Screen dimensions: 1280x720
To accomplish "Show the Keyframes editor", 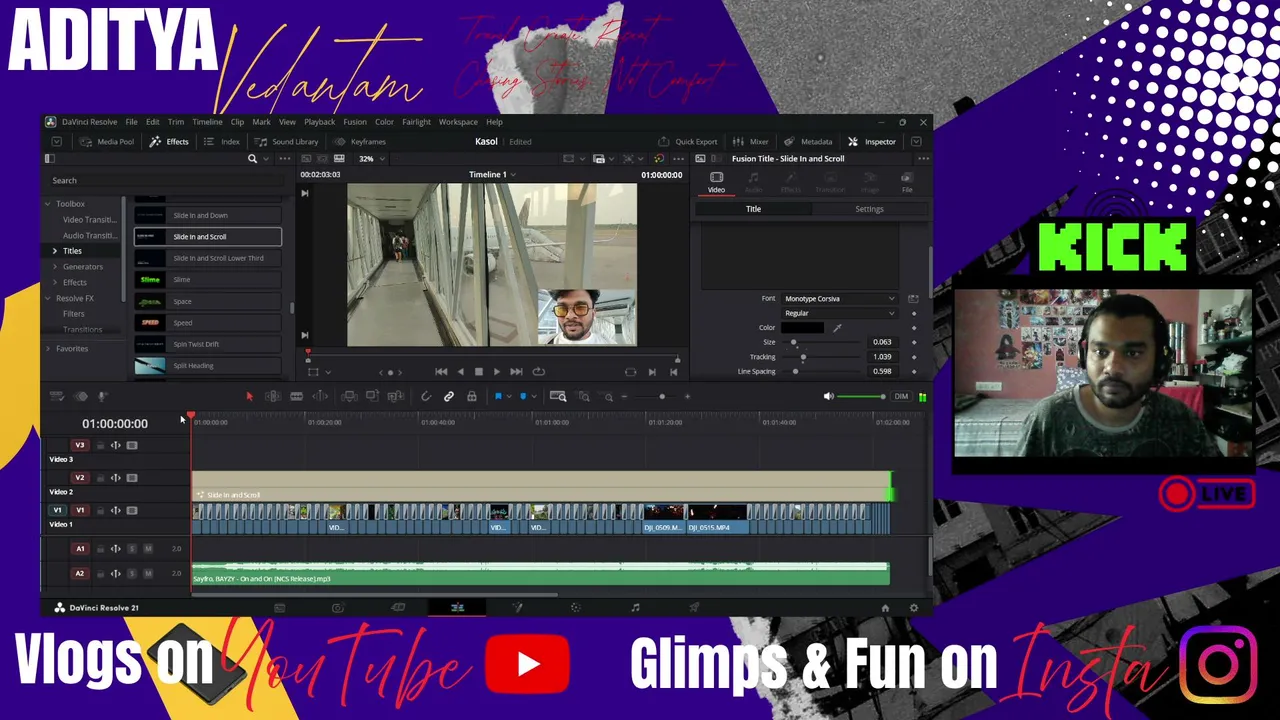I will (x=360, y=142).
